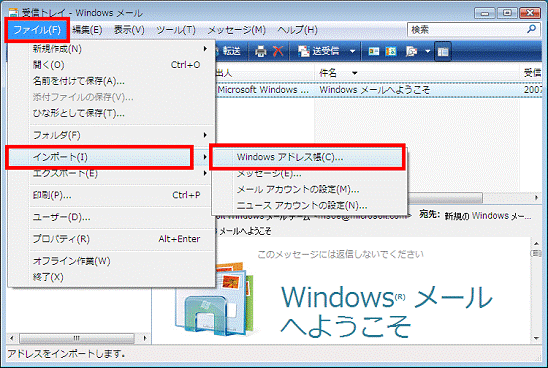548x368 pixels.
Task: Open the ヘルプ(H) menu
Action: pos(297,30)
